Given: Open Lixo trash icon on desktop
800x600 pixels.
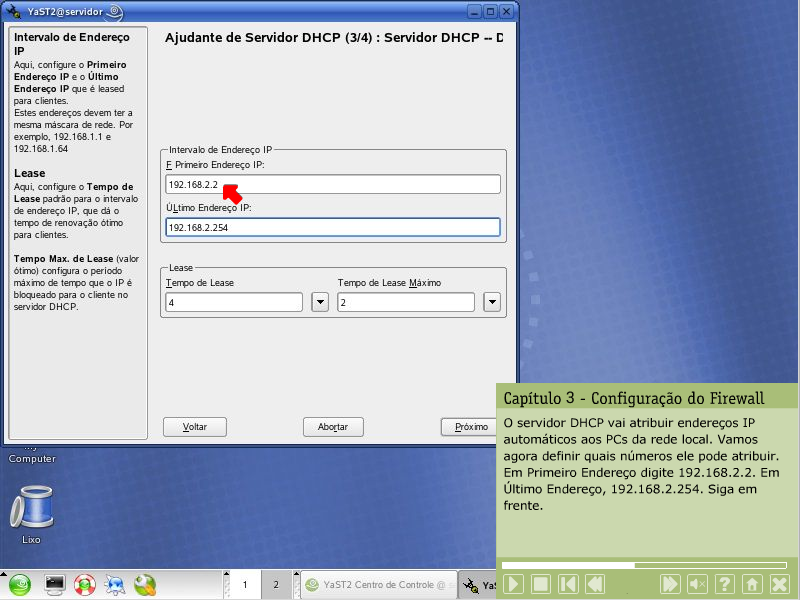Looking at the screenshot, I should pyautogui.click(x=31, y=508).
